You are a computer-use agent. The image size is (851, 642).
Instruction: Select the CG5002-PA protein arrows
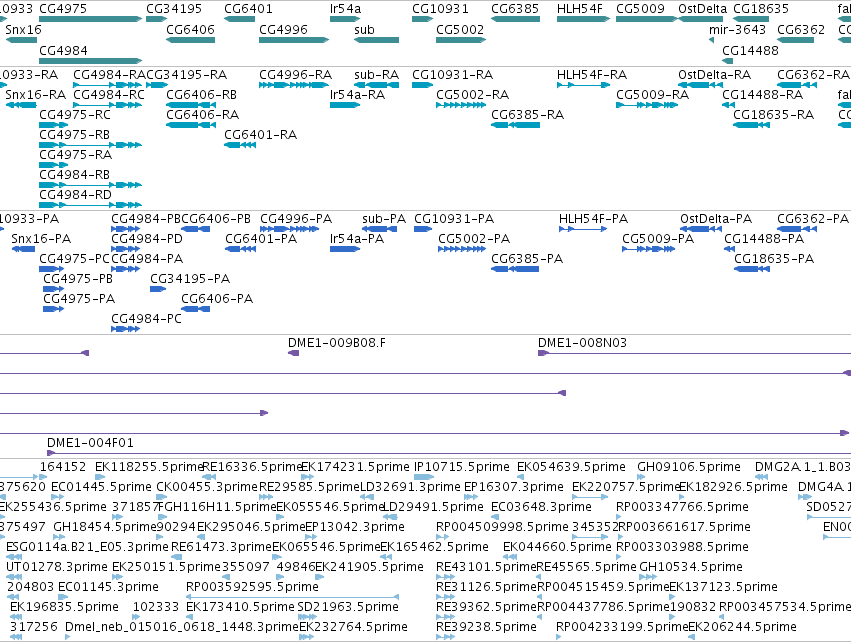pos(462,249)
